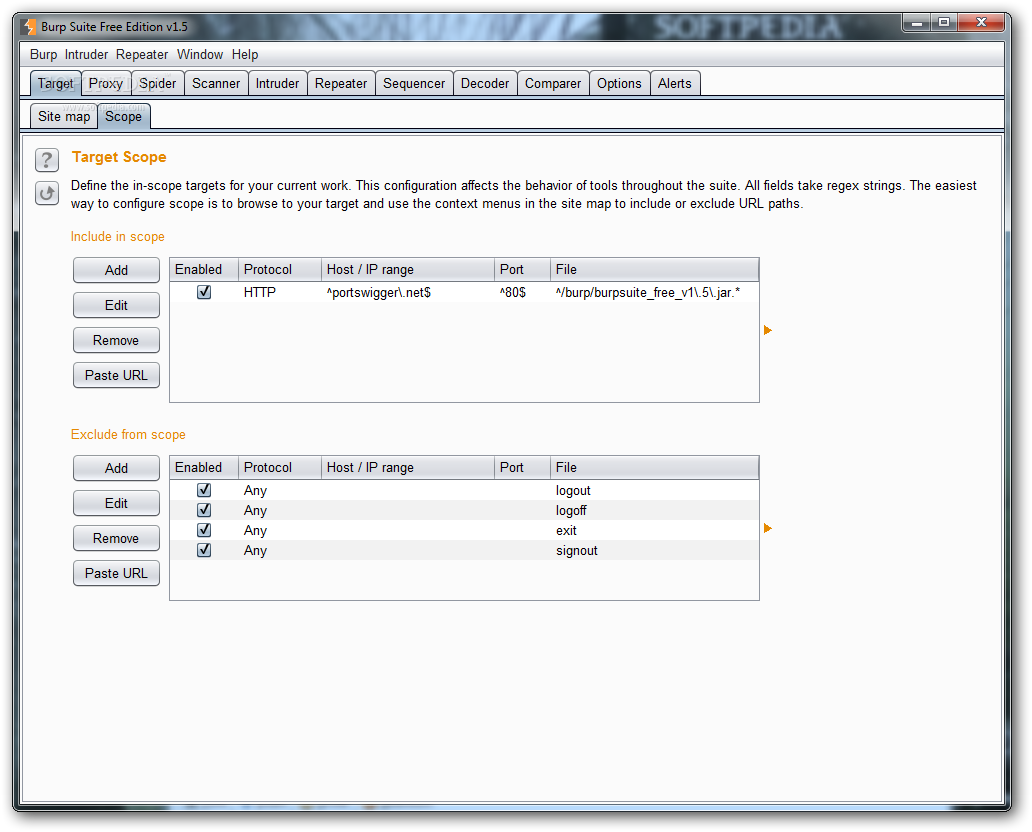Switch to the Scanner tab

(216, 84)
